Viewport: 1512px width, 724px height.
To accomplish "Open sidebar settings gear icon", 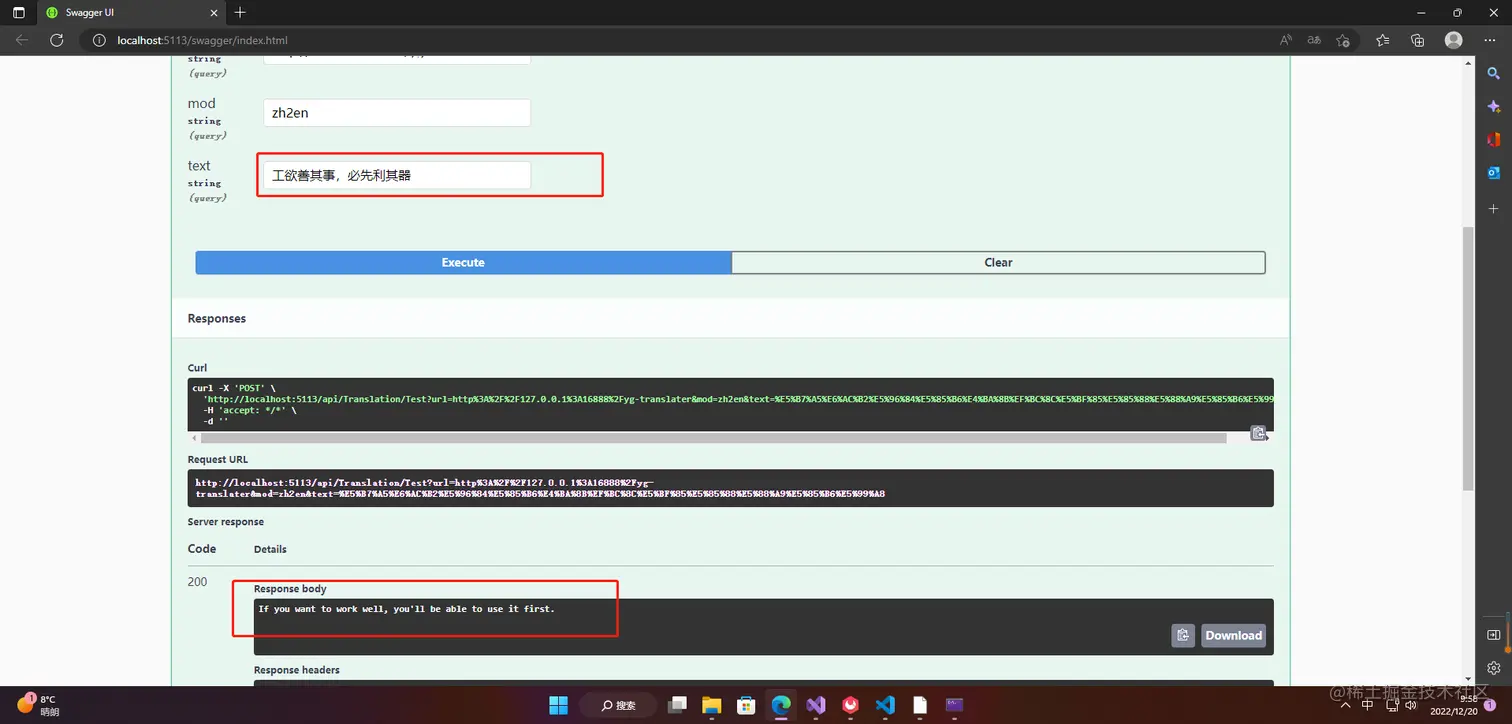I will pos(1494,667).
